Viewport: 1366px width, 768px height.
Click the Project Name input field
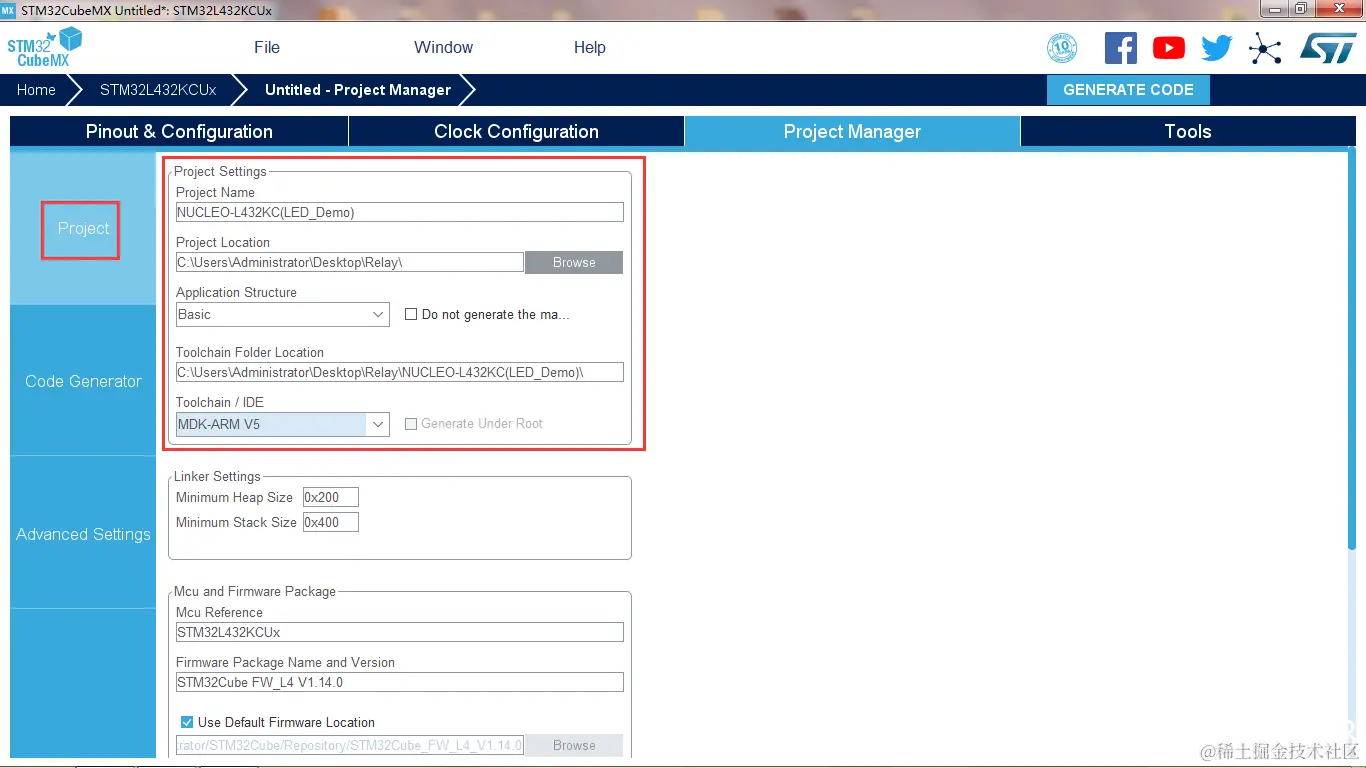pyautogui.click(x=400, y=212)
